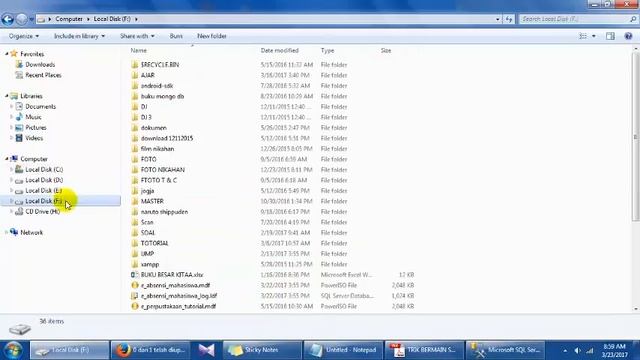The width and height of the screenshot is (640, 360).
Task: Select Local Disk (D:) drive icon
Action: [x=19, y=180]
